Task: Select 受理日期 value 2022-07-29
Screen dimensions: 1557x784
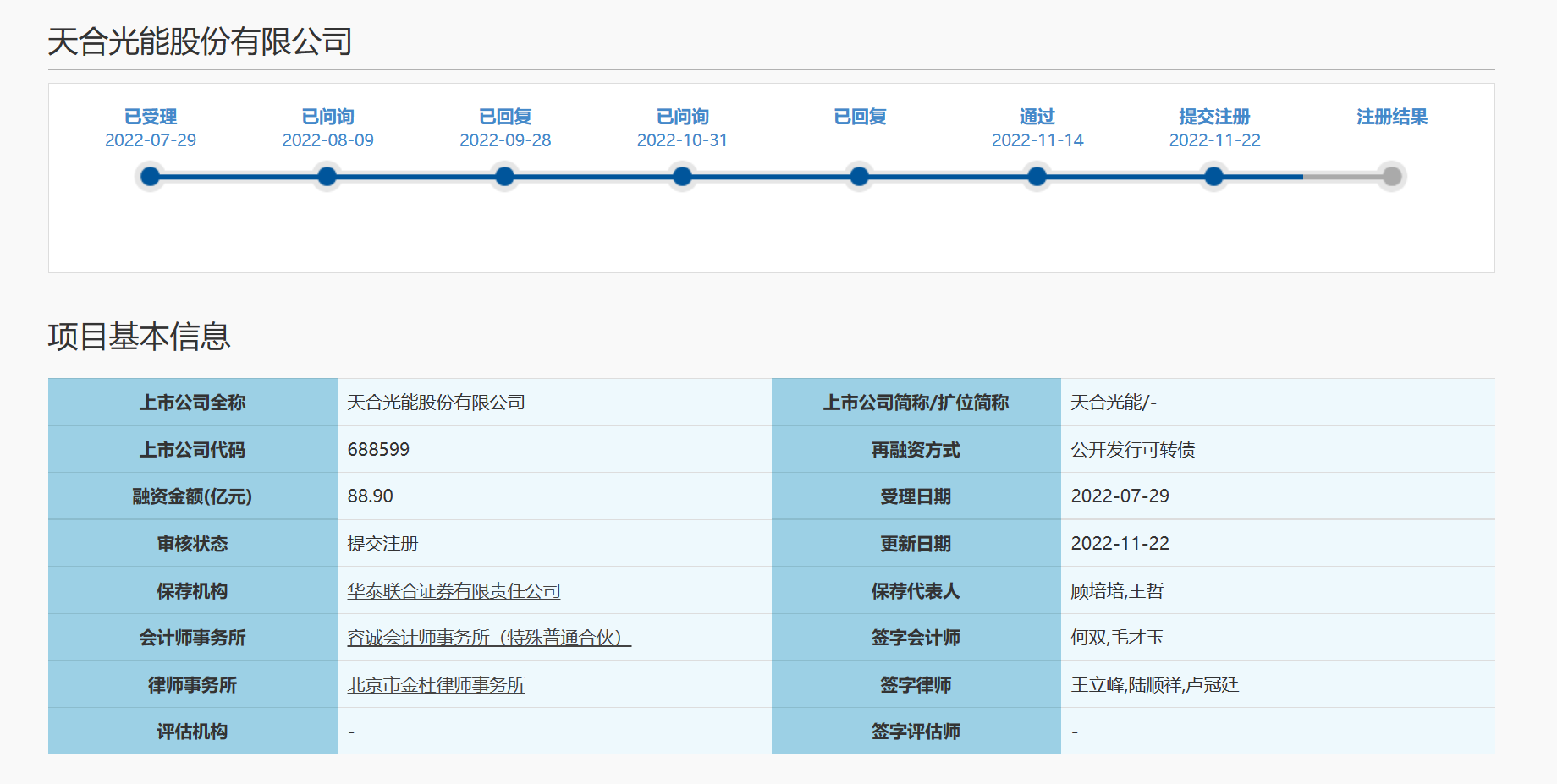Action: pos(1120,496)
